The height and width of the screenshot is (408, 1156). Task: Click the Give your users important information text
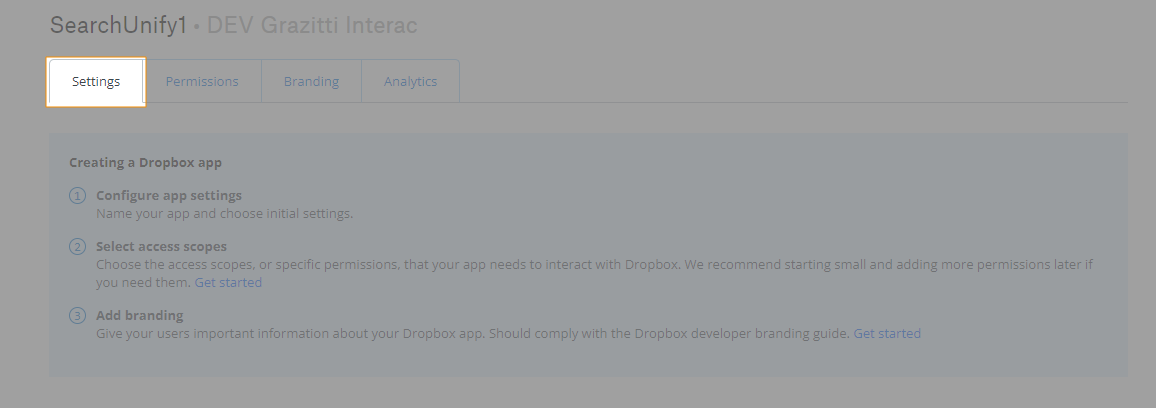pyautogui.click(x=300, y=334)
